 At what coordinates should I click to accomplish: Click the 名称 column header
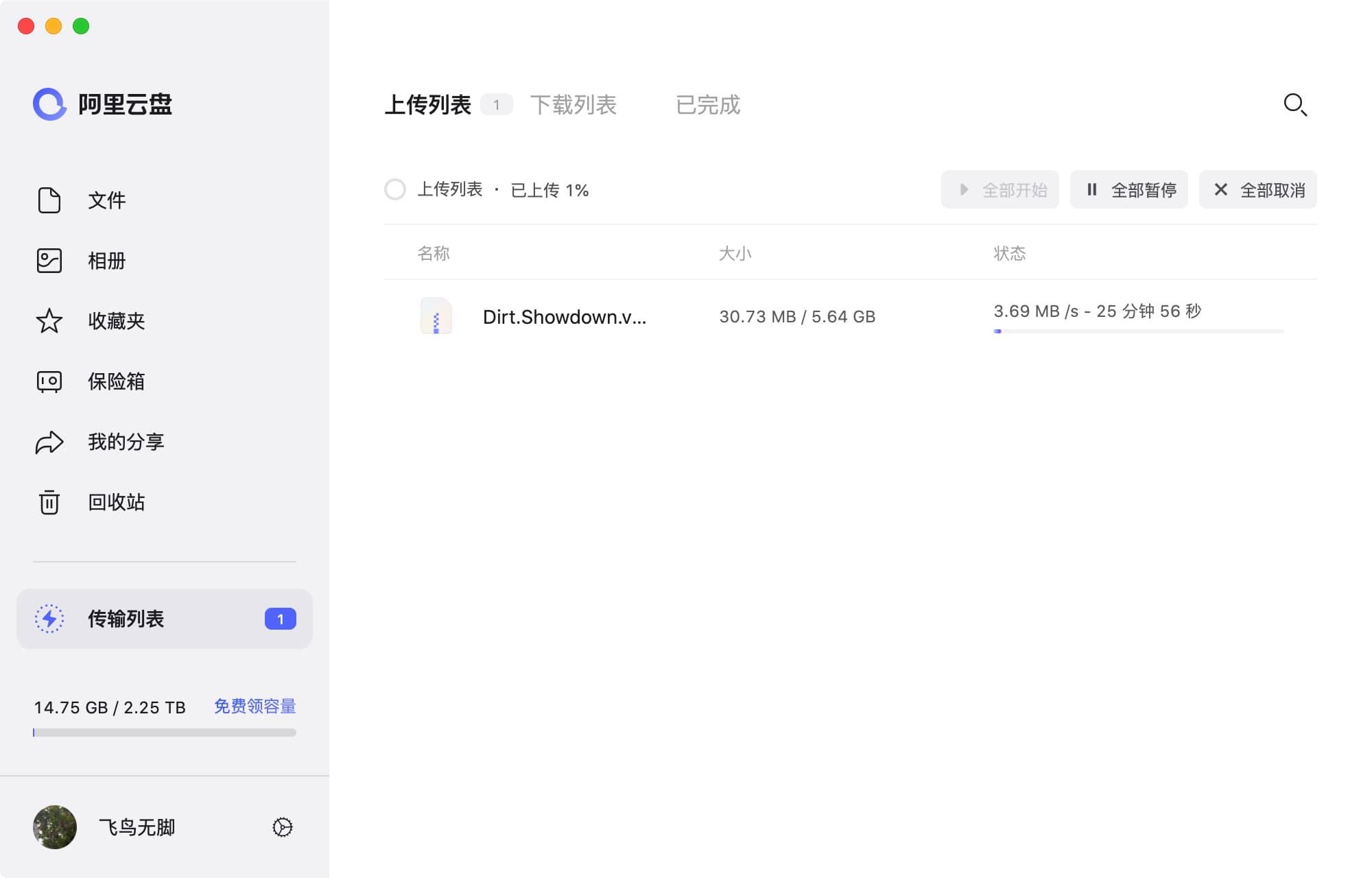[x=434, y=254]
